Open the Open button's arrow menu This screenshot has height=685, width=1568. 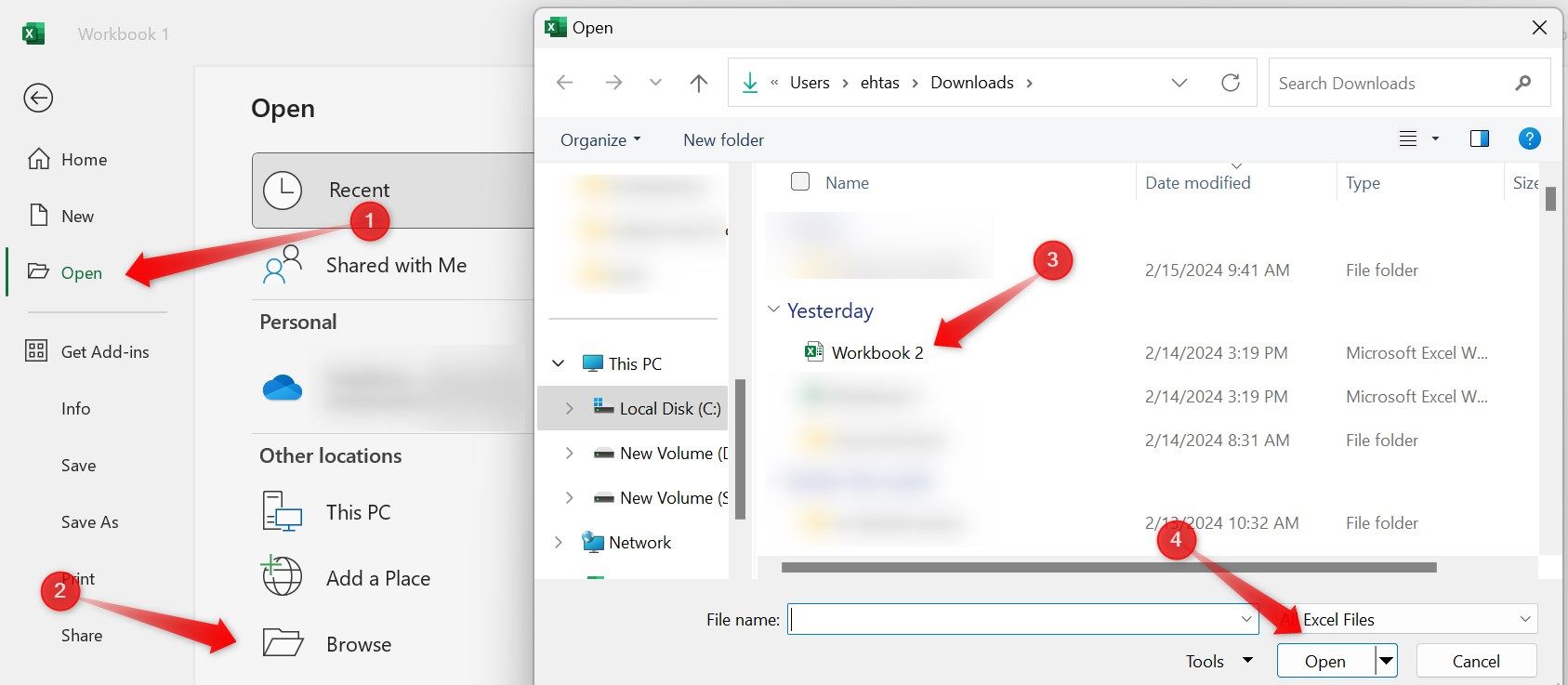tap(1386, 661)
